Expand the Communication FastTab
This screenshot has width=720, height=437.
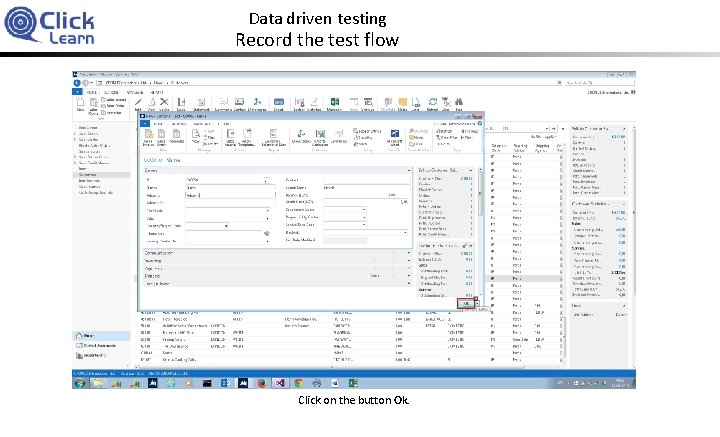(x=276, y=253)
